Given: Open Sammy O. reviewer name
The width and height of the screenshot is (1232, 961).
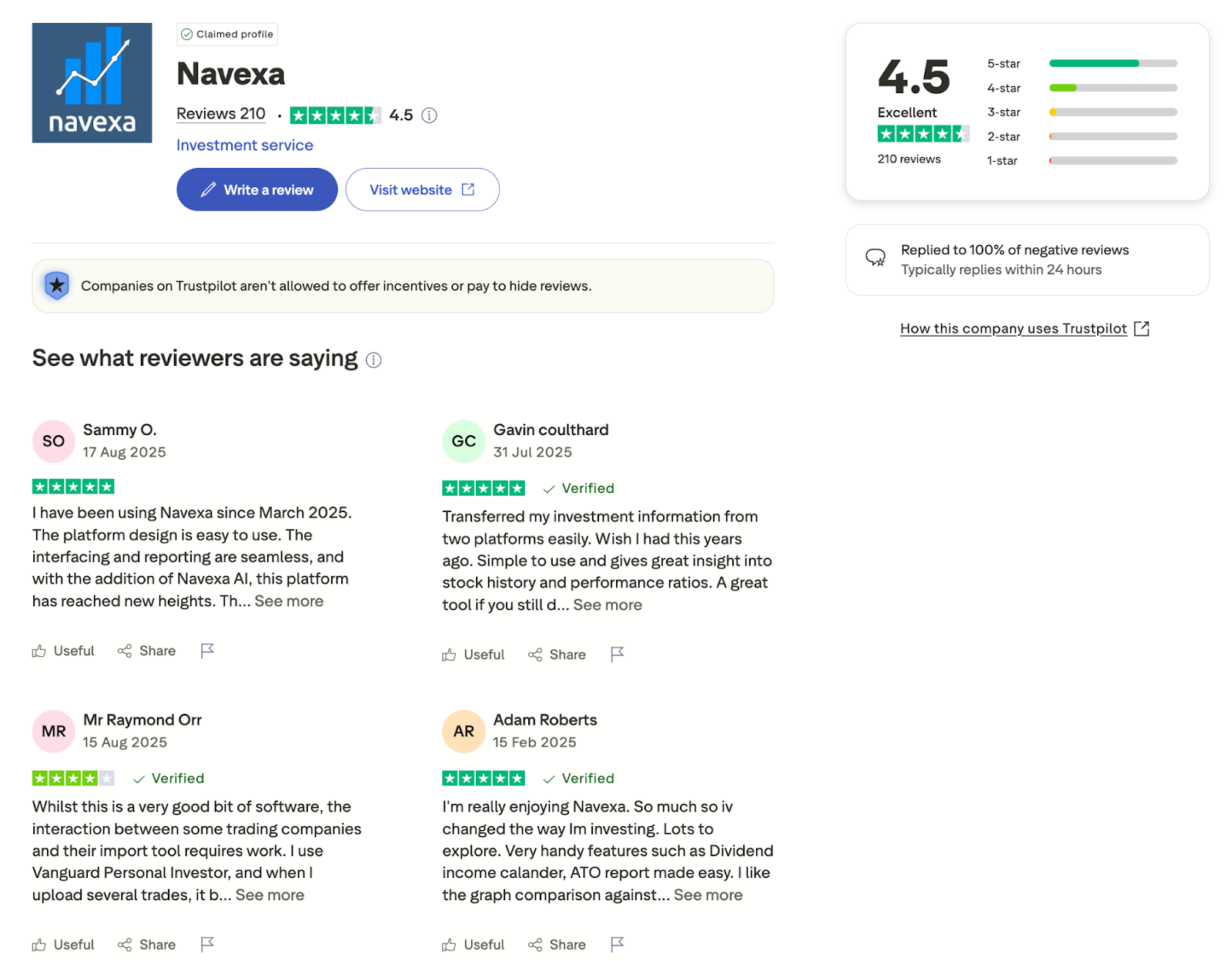Looking at the screenshot, I should pos(119,430).
